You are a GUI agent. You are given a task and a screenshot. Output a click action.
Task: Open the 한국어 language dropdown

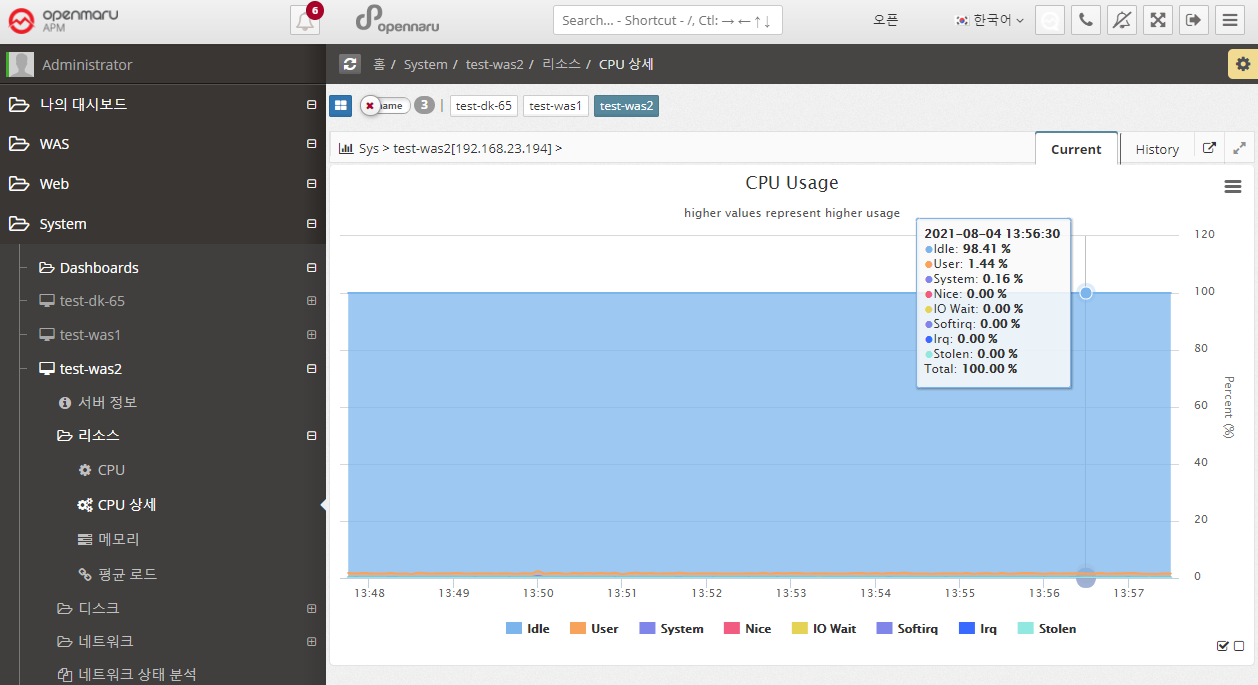tap(990, 20)
